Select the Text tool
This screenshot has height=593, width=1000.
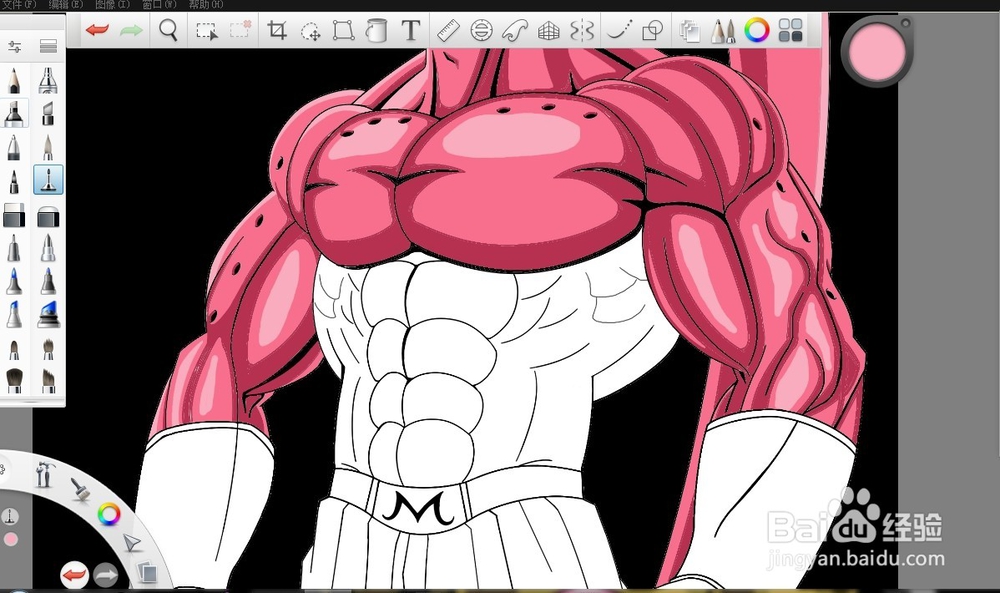click(x=411, y=30)
